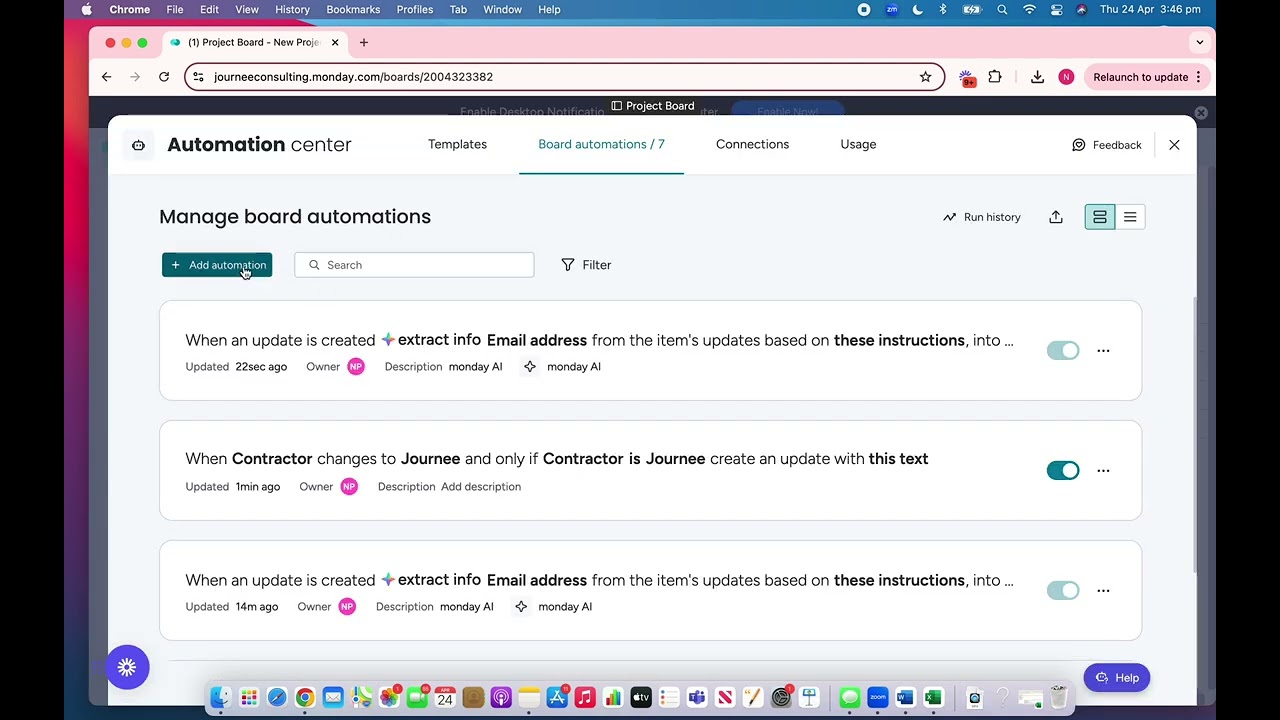Click the Feedback button
This screenshot has height=720, width=1280.
[1106, 145]
